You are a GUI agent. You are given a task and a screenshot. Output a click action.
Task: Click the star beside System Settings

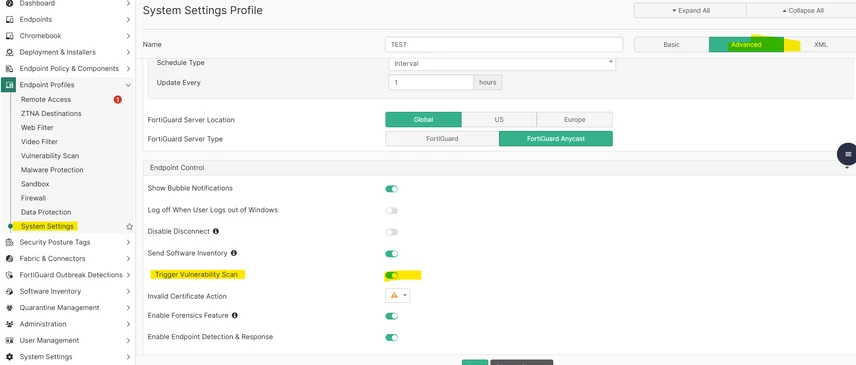pyautogui.click(x=129, y=226)
